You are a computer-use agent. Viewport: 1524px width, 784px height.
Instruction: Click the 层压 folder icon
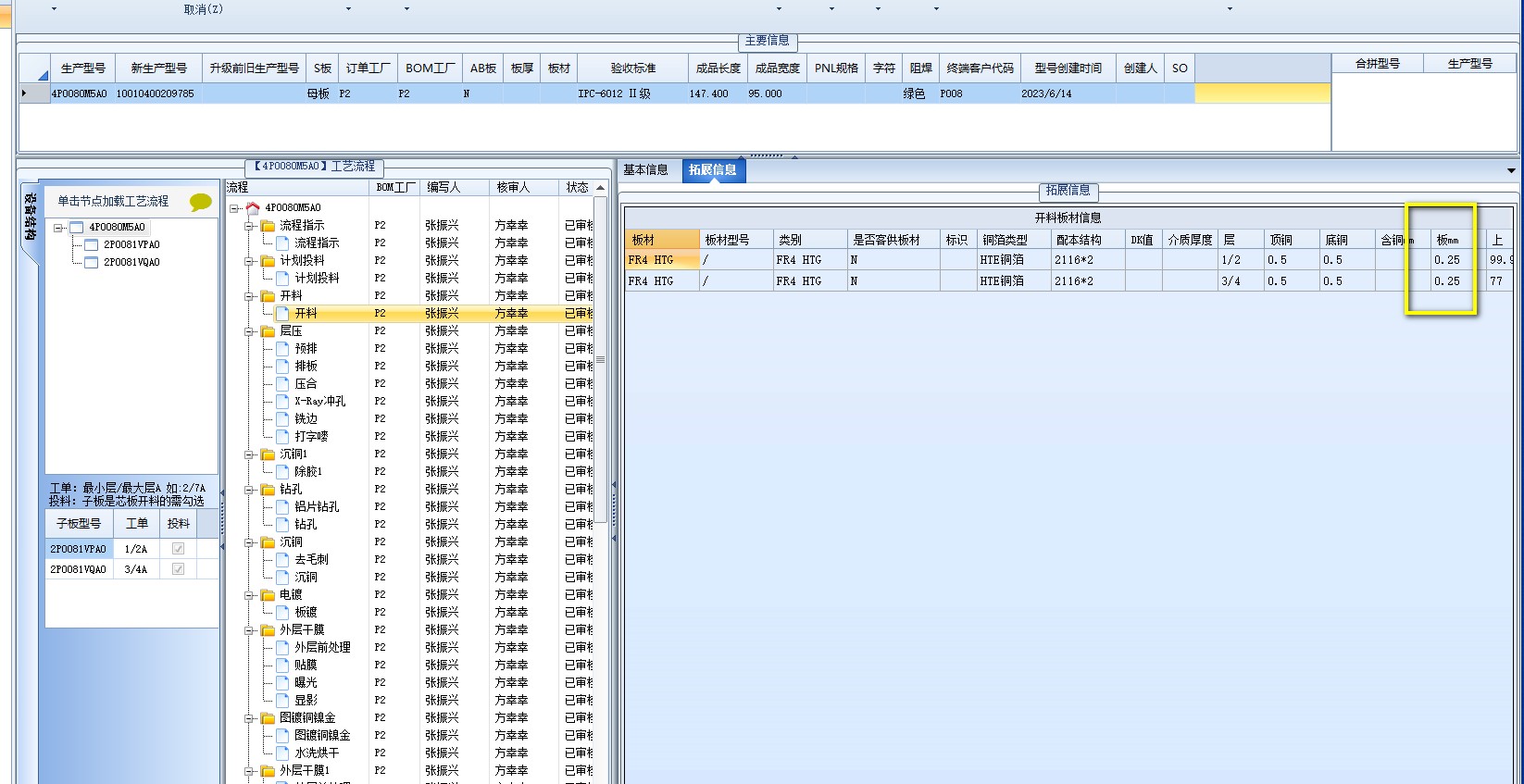[x=268, y=331]
